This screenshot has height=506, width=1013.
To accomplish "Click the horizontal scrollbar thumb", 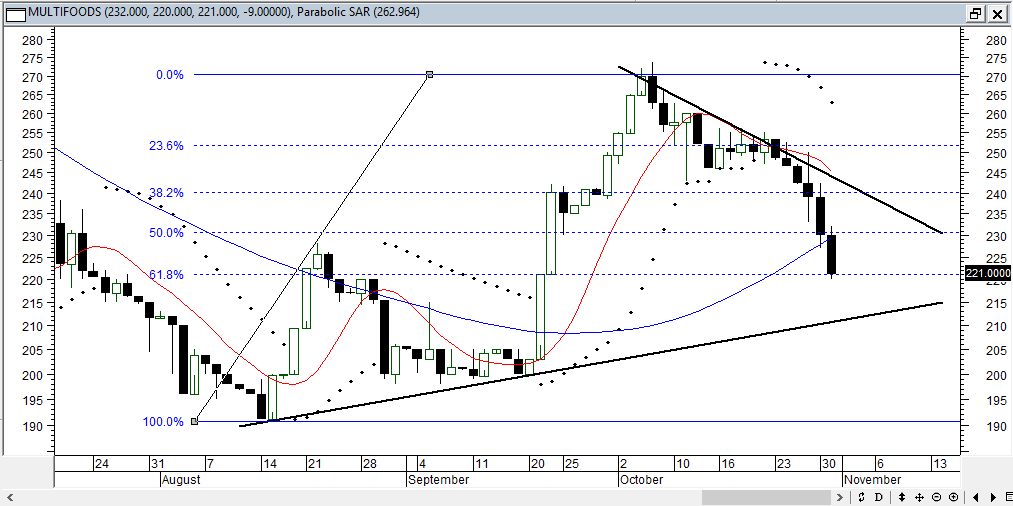I will click(767, 497).
